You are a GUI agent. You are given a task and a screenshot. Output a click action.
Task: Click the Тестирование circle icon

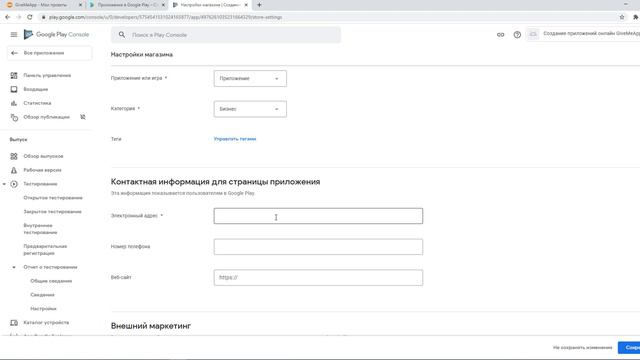[x=14, y=184]
